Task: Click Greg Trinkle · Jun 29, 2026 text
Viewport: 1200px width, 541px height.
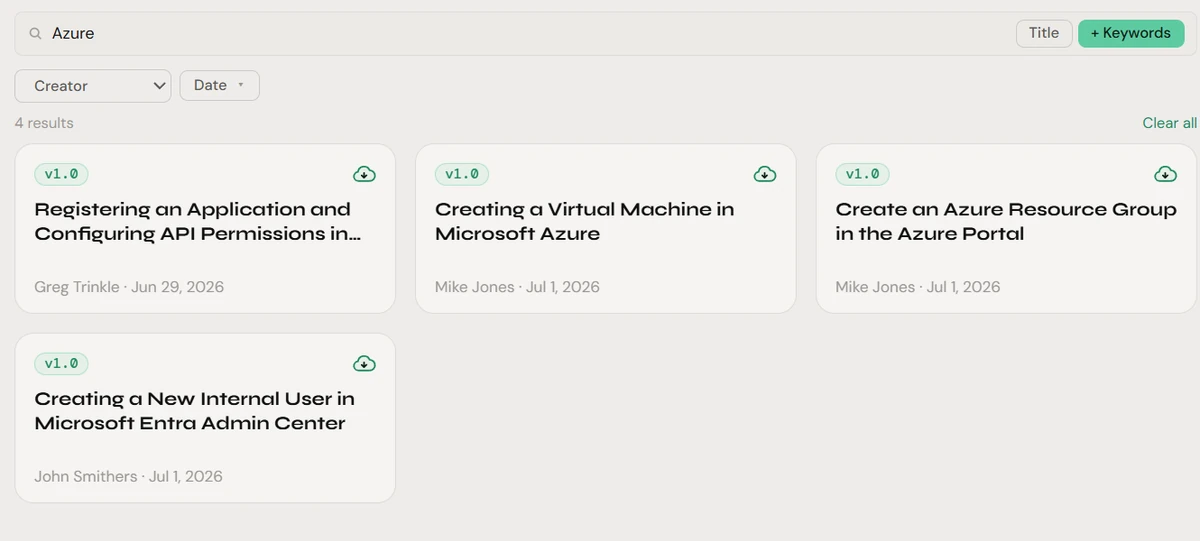Action: coord(129,287)
